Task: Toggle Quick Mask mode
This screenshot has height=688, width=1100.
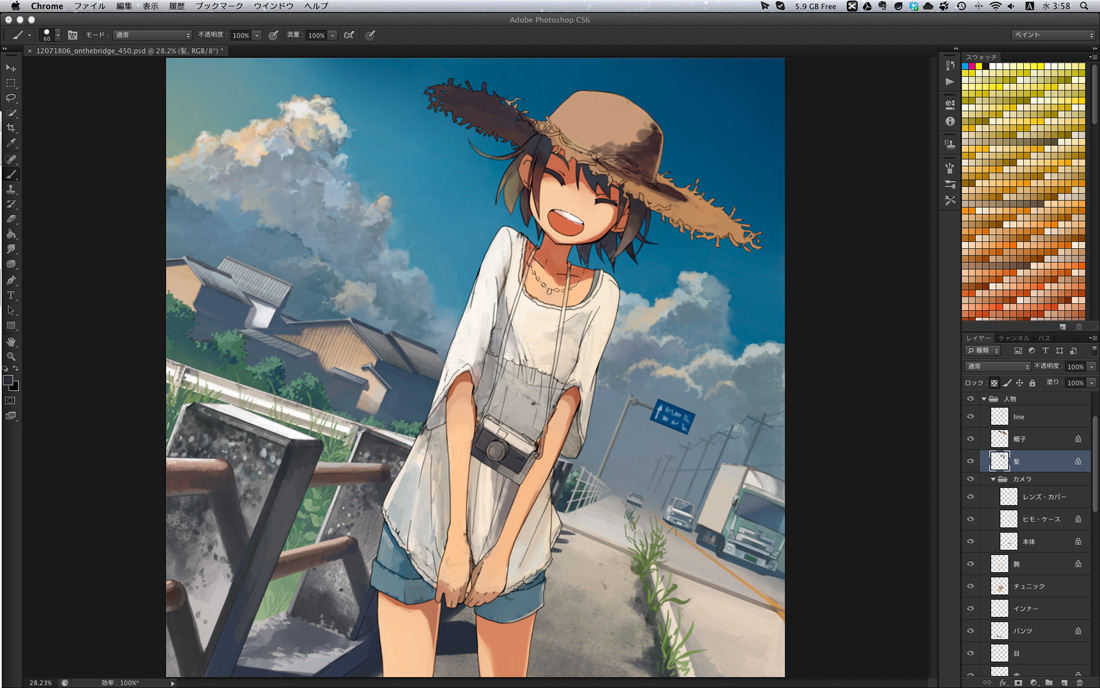Action: pos(11,400)
